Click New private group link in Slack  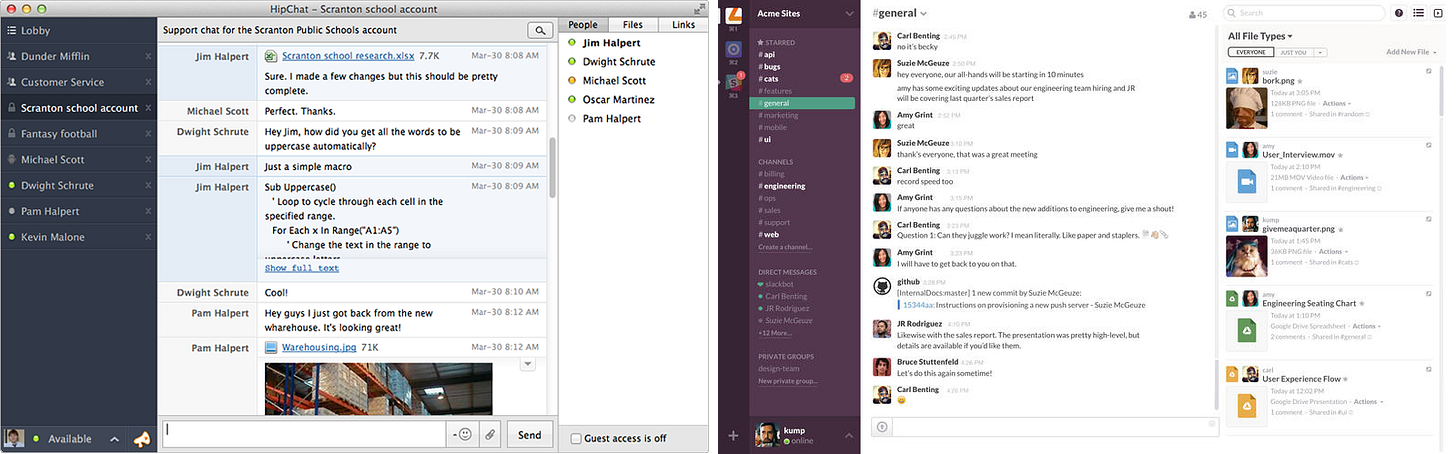pyautogui.click(x=788, y=381)
